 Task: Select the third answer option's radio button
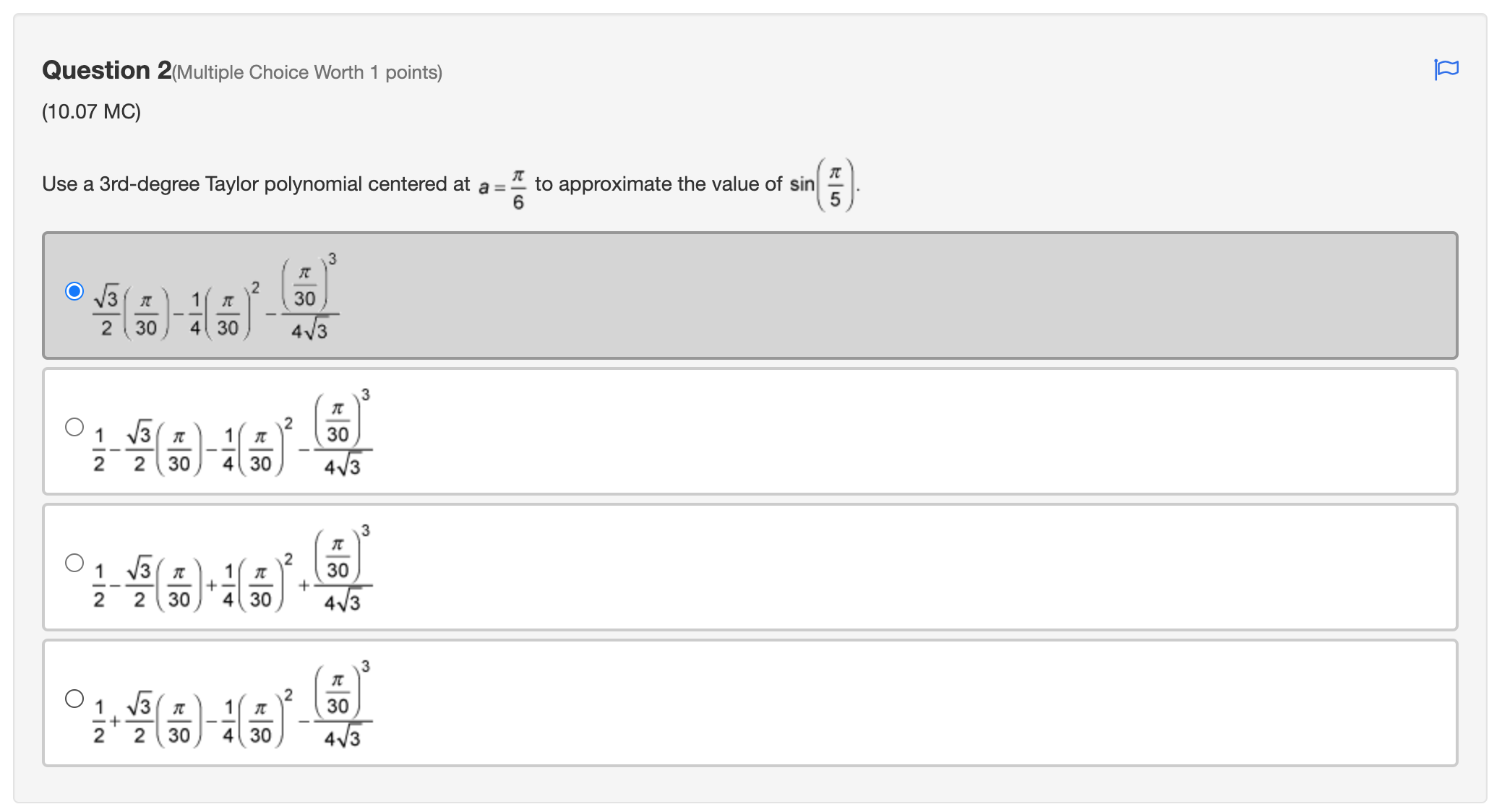75,561
